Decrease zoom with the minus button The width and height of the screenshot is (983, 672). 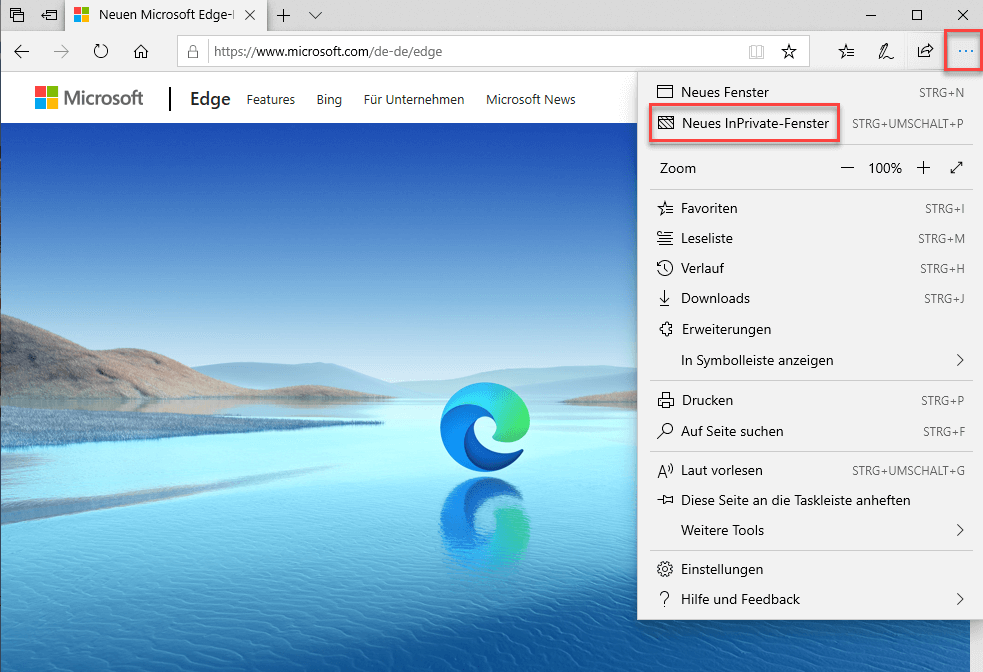(847, 168)
